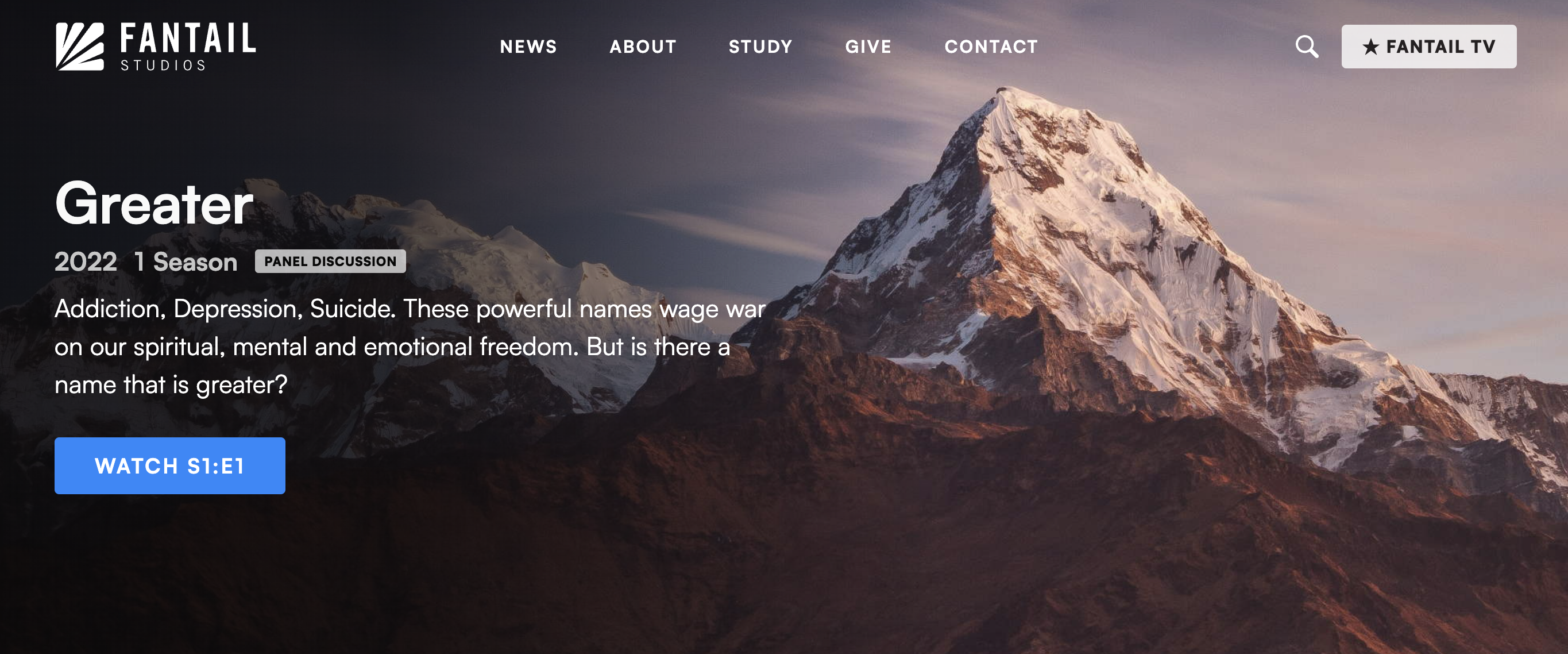Click the Fantail feather logo icon
Image resolution: width=1568 pixels, height=654 pixels.
coord(80,47)
